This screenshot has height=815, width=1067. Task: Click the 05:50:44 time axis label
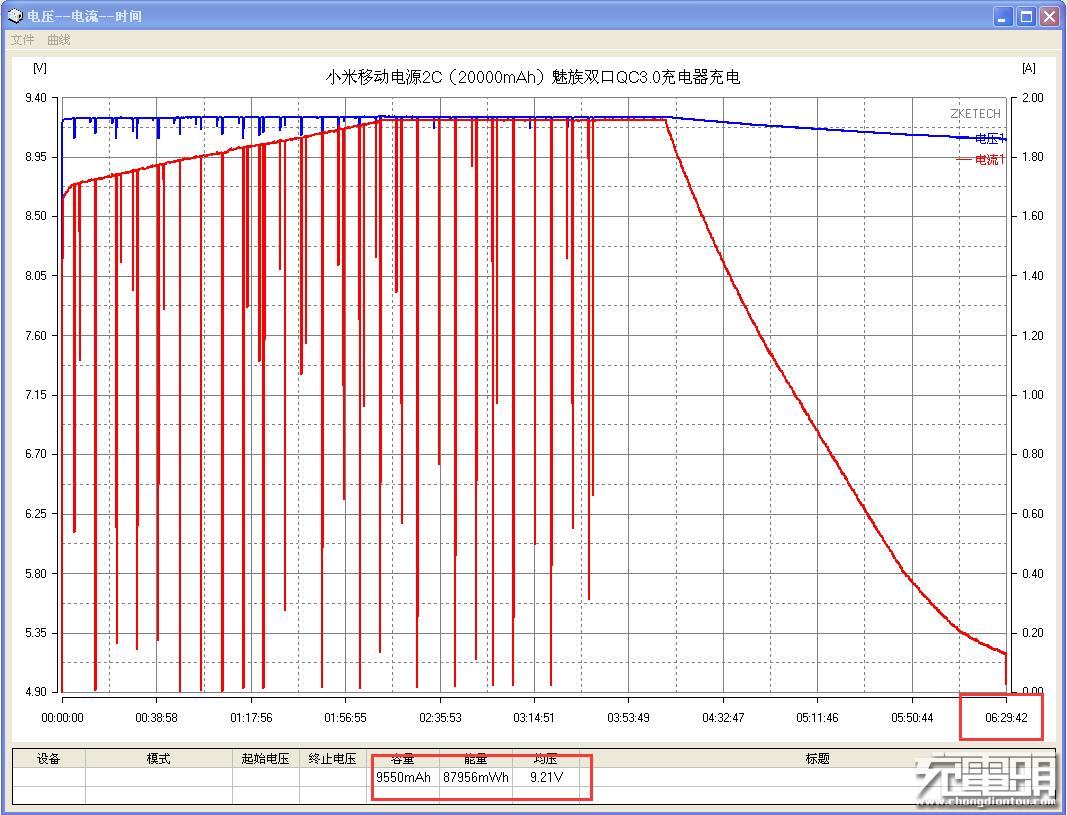pyautogui.click(x=912, y=718)
